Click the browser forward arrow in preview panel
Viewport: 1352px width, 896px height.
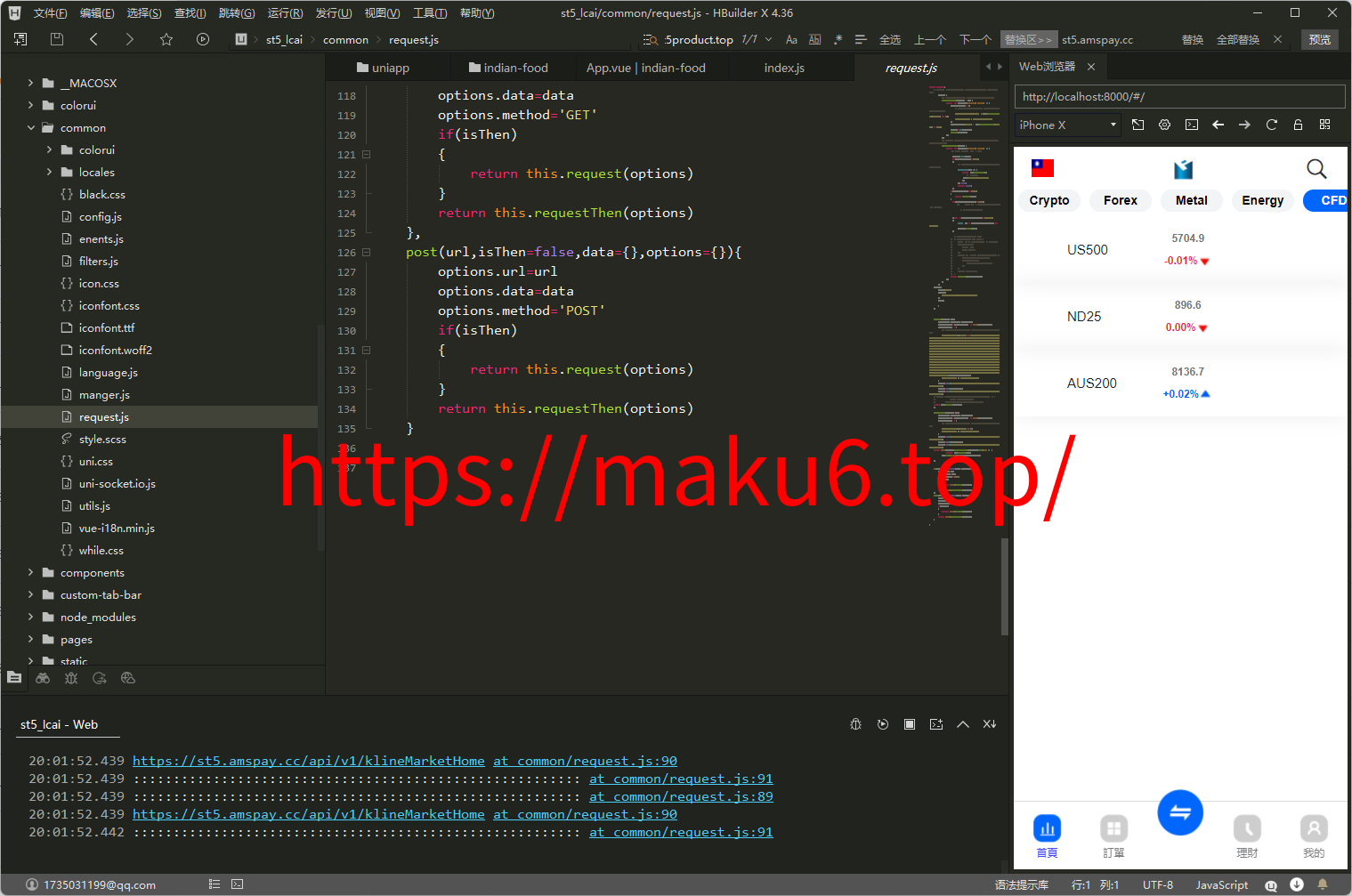pyautogui.click(x=1244, y=125)
